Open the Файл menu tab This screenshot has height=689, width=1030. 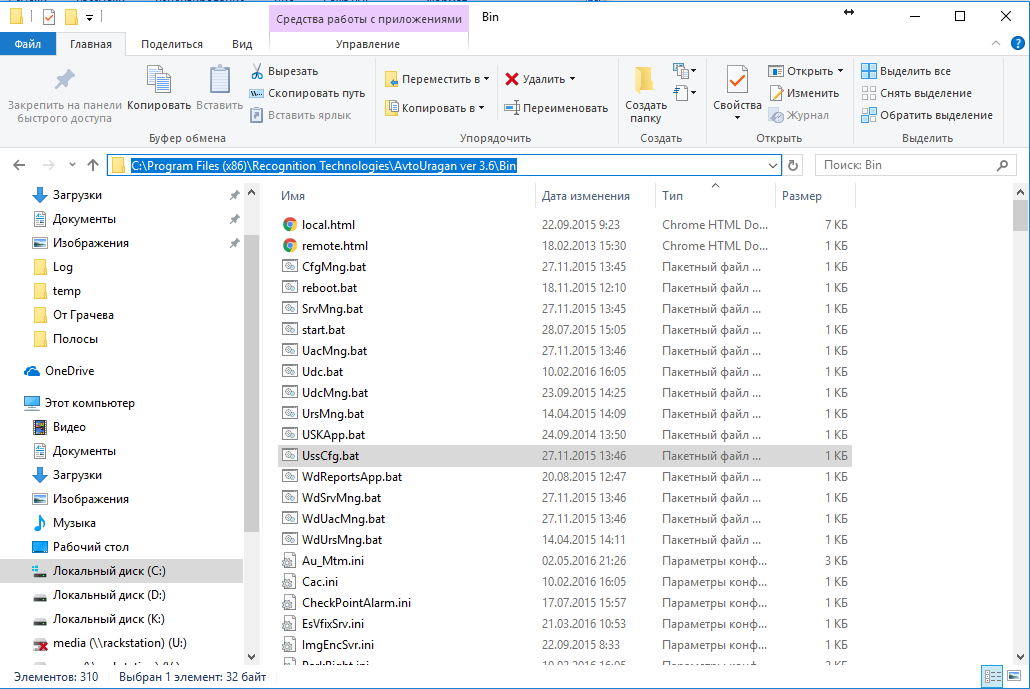click(x=28, y=44)
